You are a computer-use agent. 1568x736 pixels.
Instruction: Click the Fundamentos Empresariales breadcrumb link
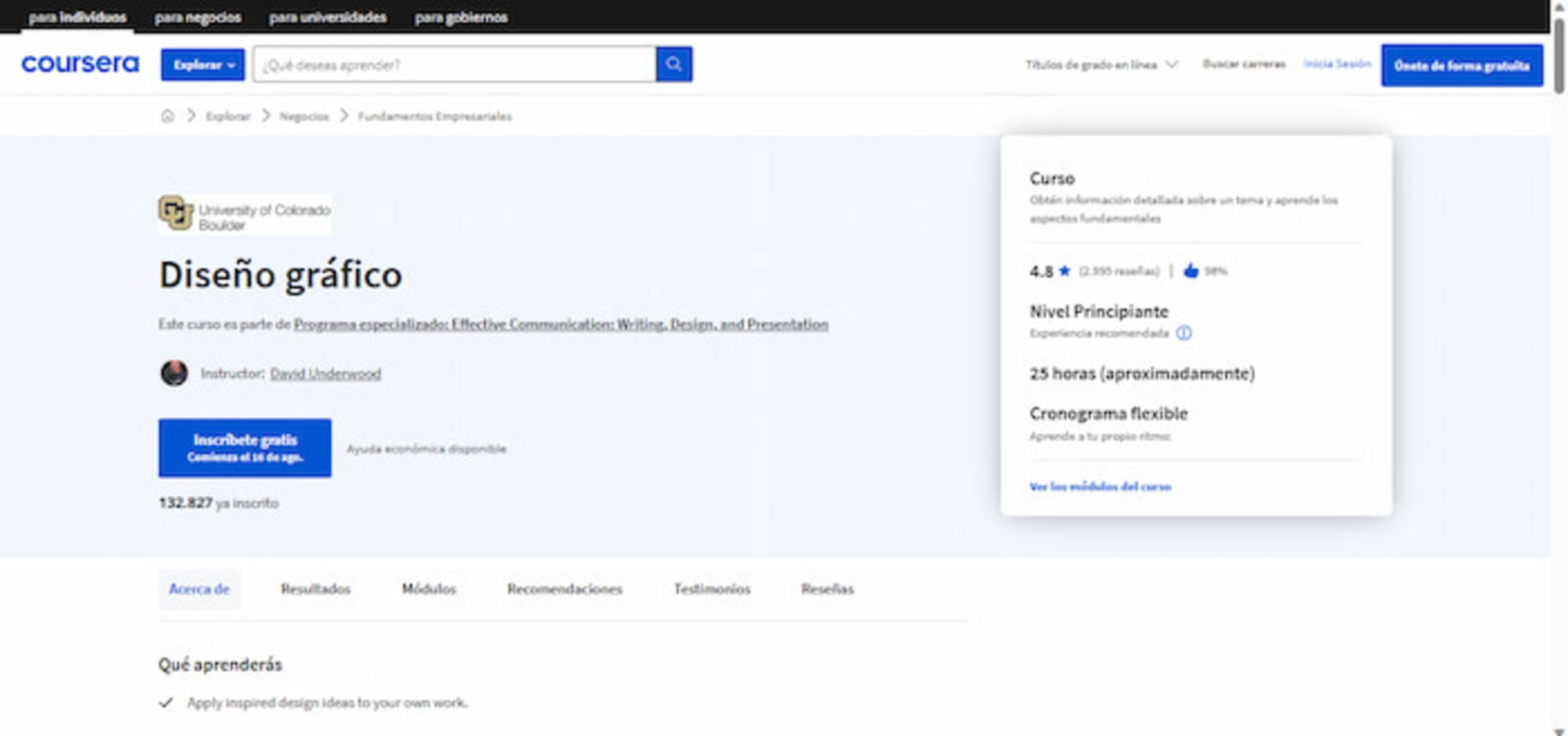click(434, 116)
